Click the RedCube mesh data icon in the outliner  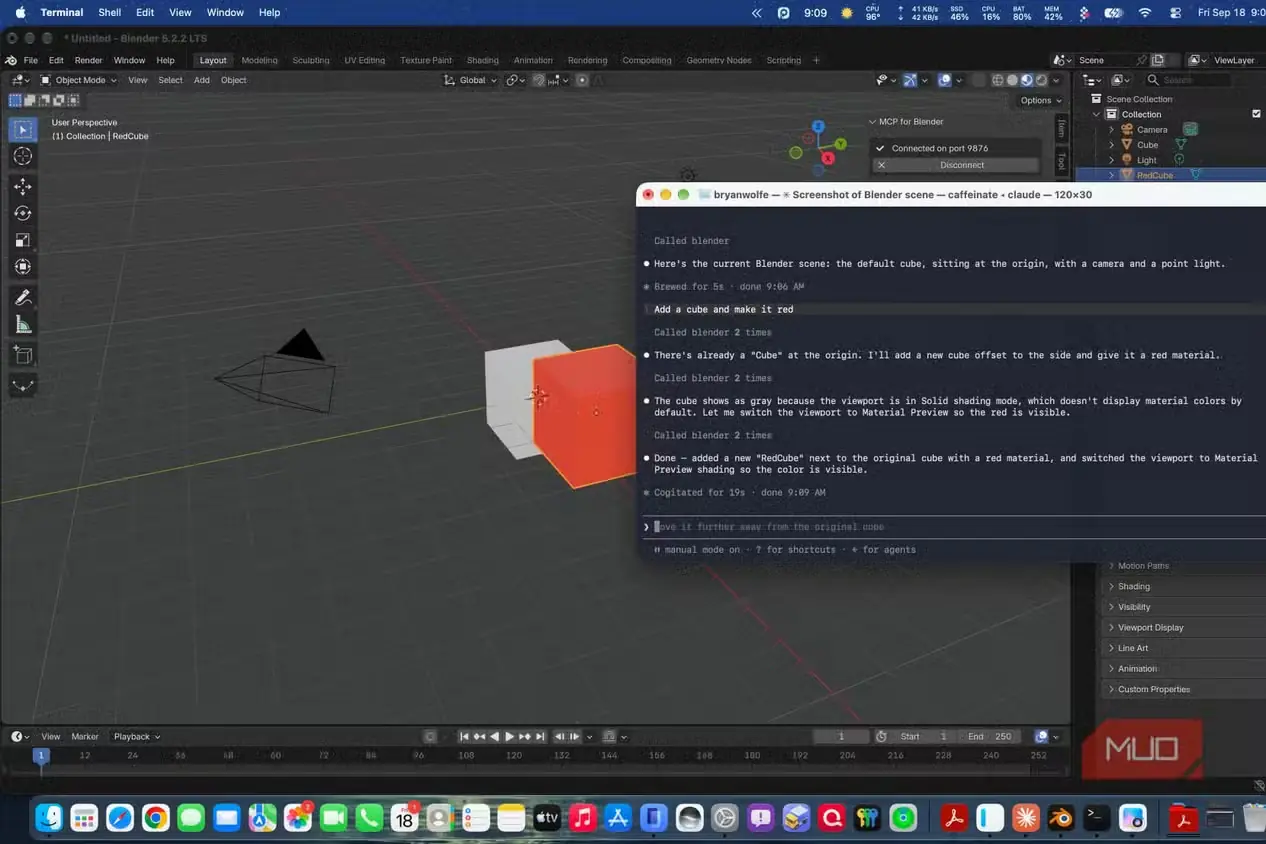[x=1195, y=175]
